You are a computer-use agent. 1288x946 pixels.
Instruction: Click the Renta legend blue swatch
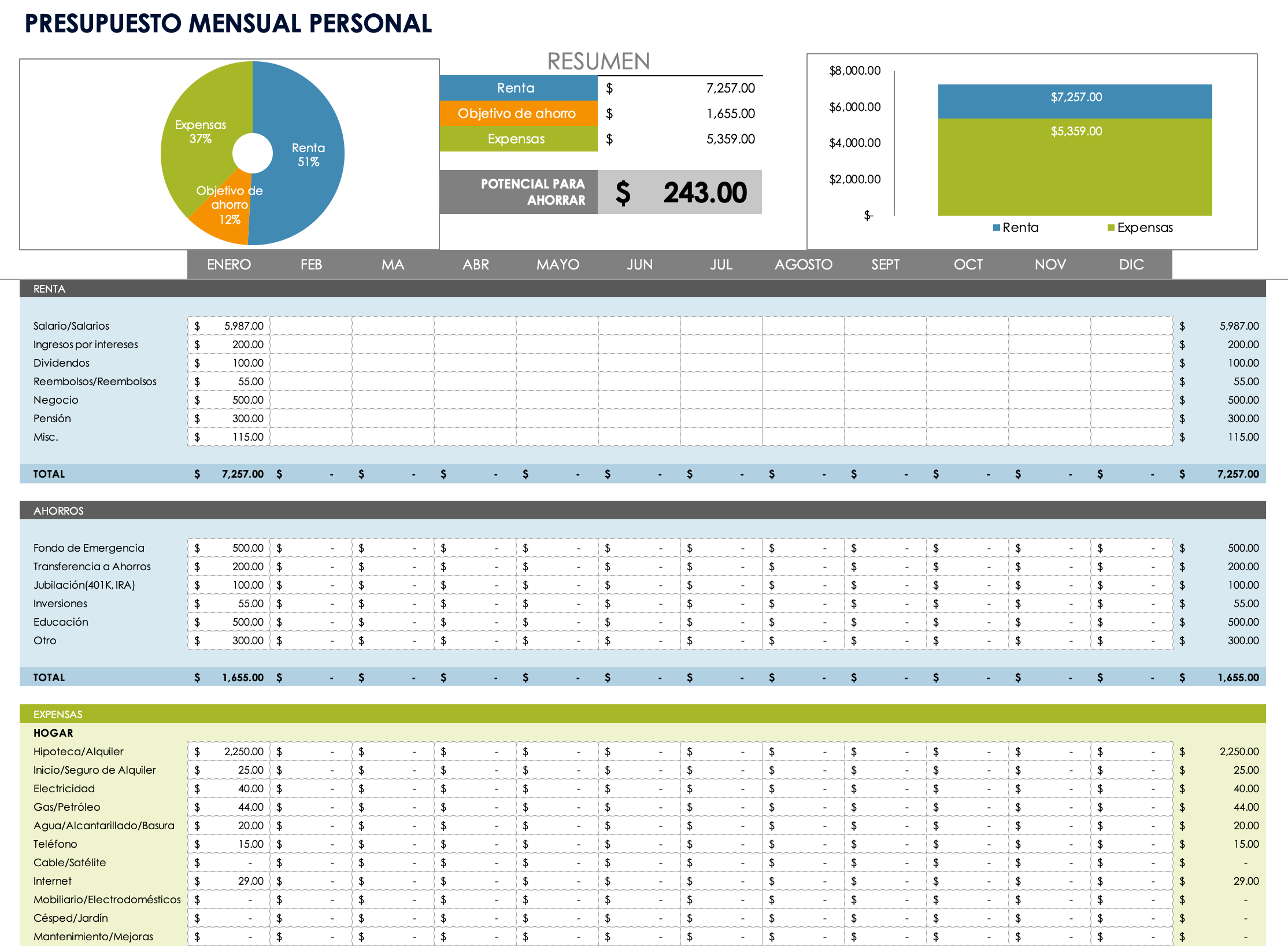point(997,228)
